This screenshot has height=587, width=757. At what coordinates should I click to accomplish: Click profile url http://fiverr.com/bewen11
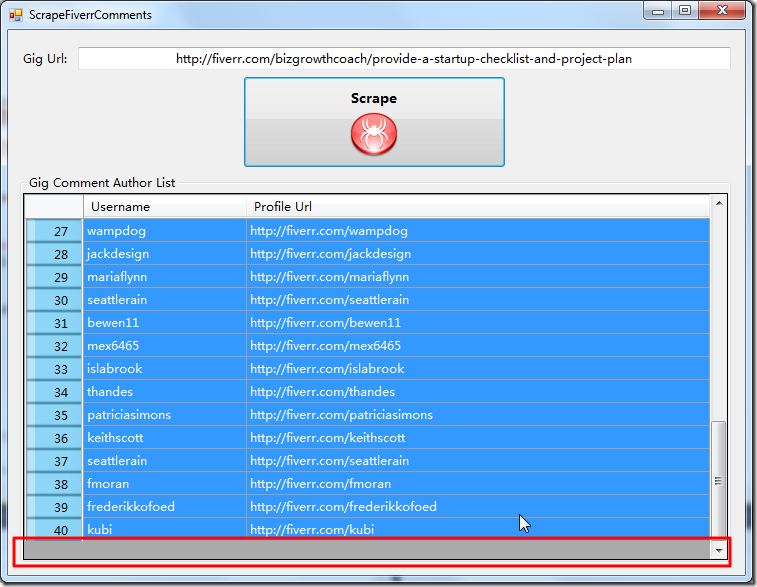pos(478,323)
